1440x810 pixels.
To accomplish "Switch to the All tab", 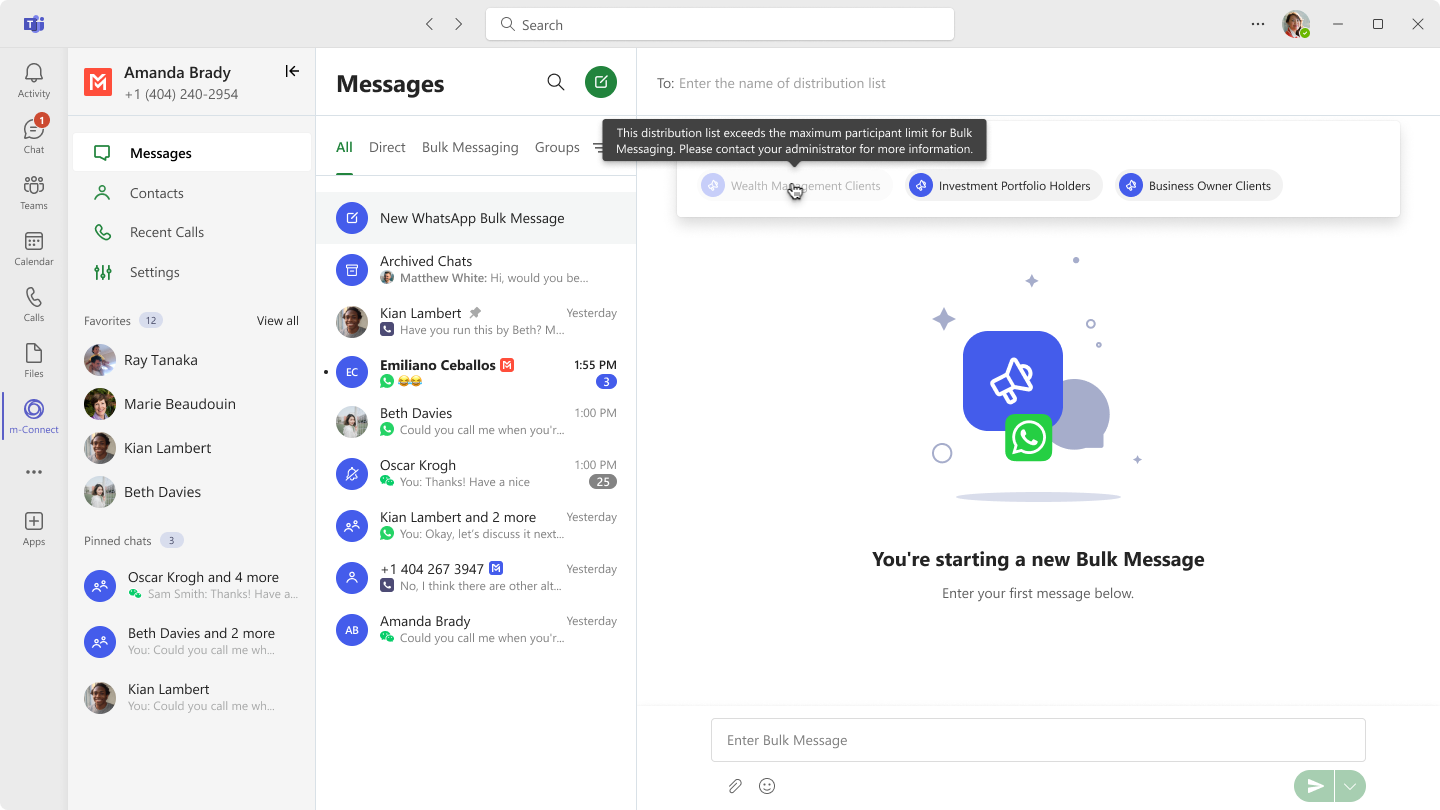I will pos(344,148).
